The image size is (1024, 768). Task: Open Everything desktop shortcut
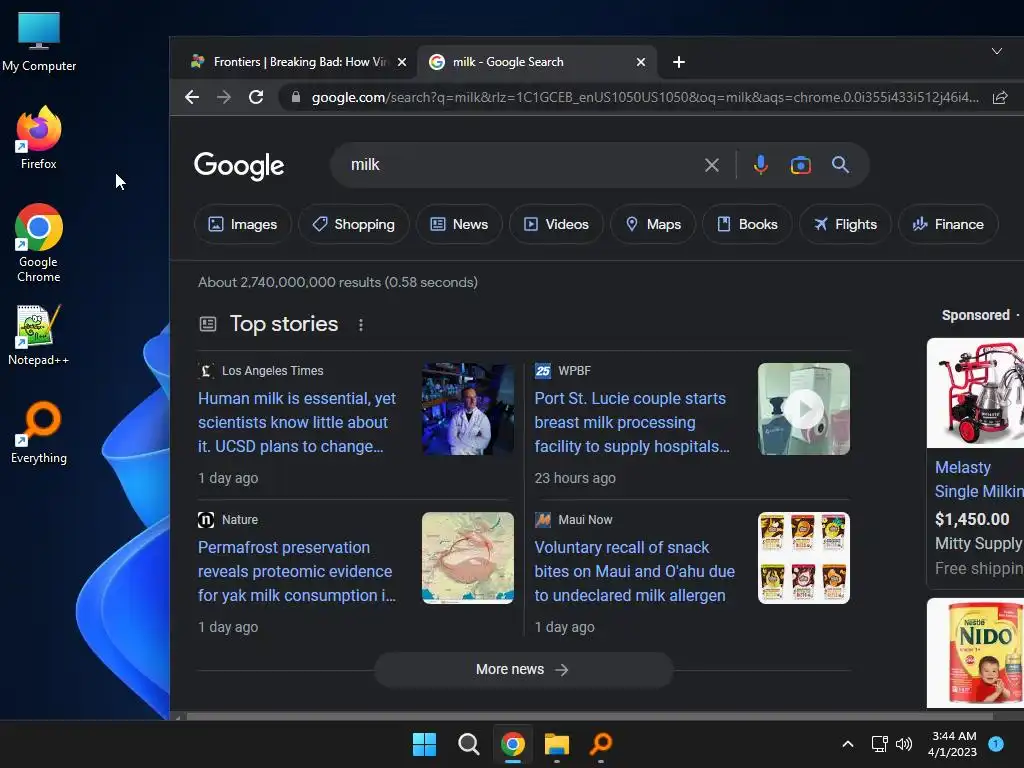39,432
